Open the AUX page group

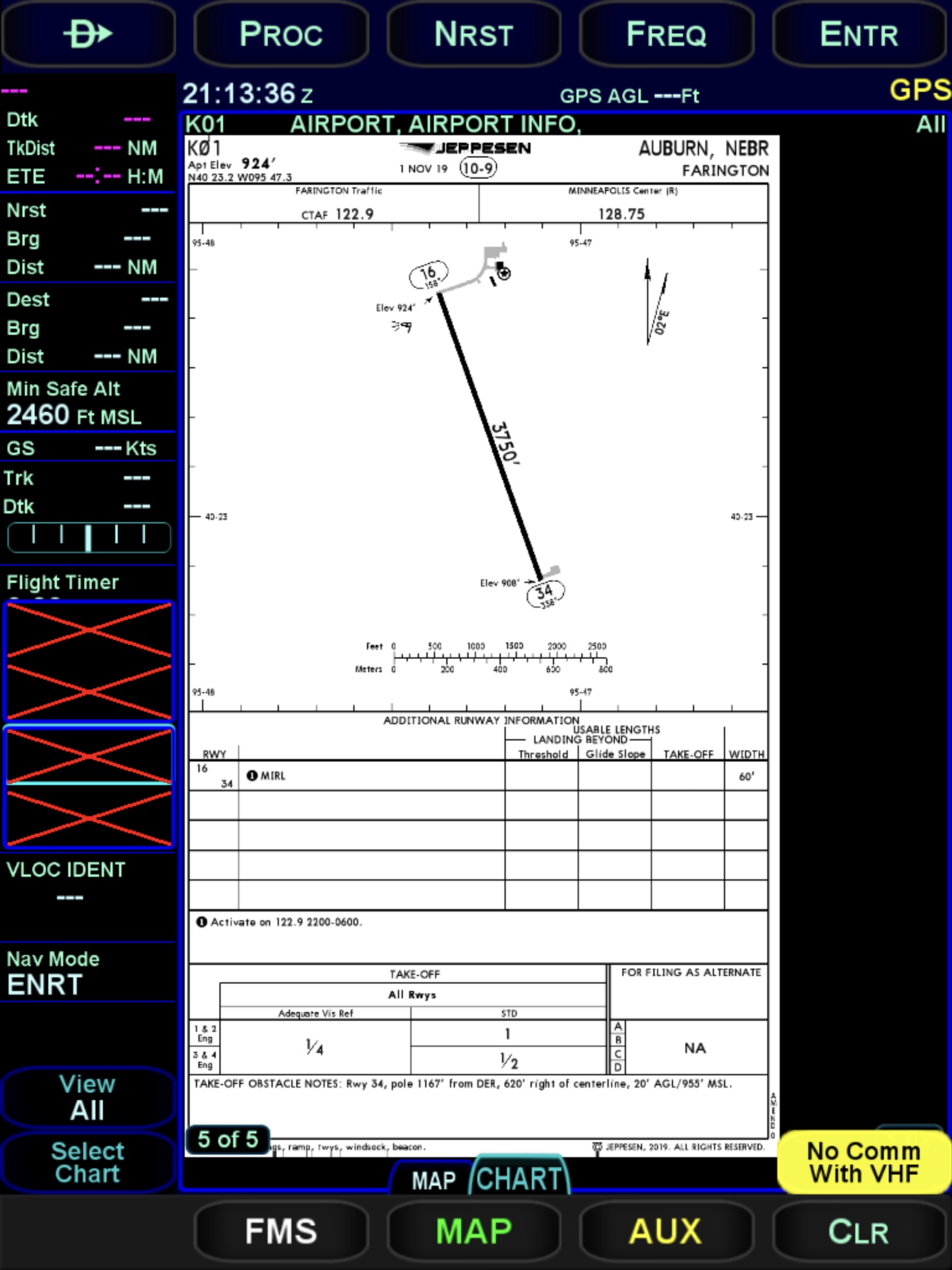click(x=666, y=1232)
